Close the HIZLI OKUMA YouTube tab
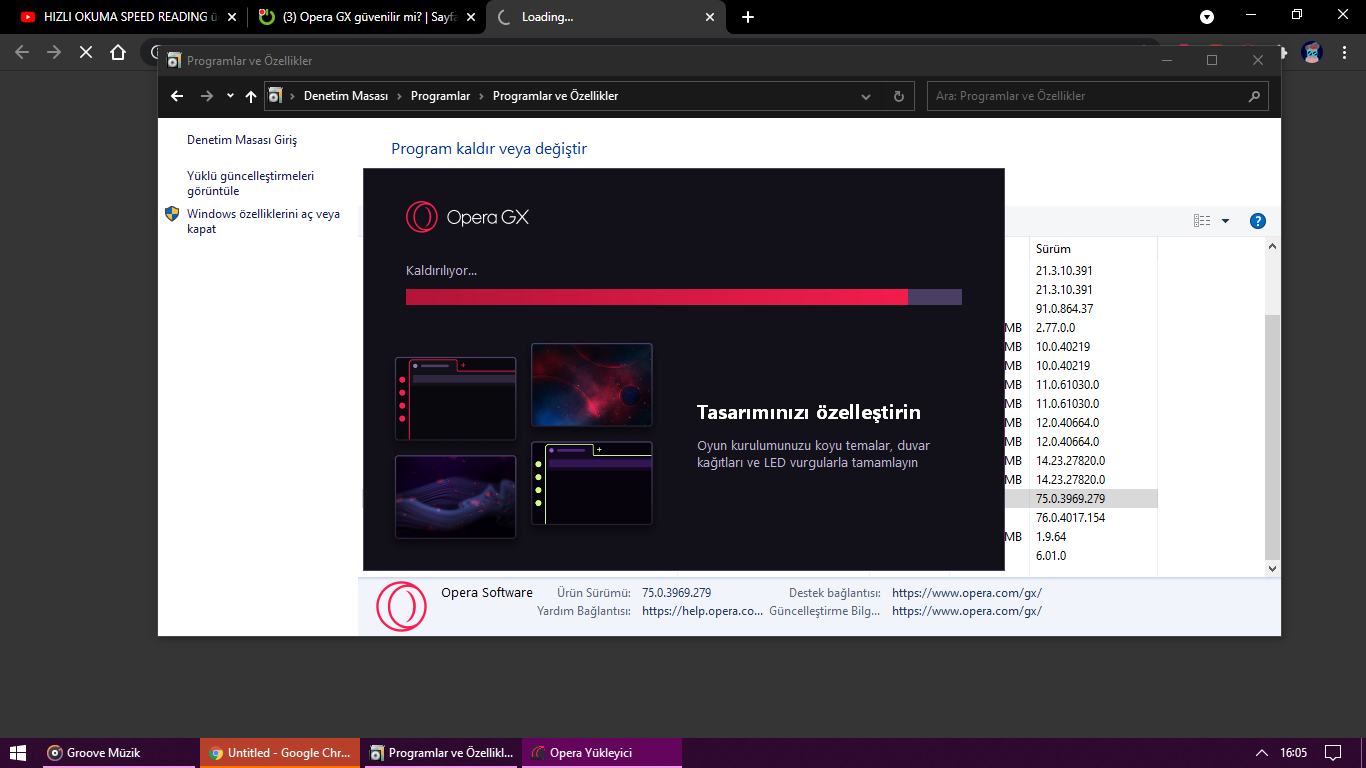The width and height of the screenshot is (1366, 768). [232, 17]
